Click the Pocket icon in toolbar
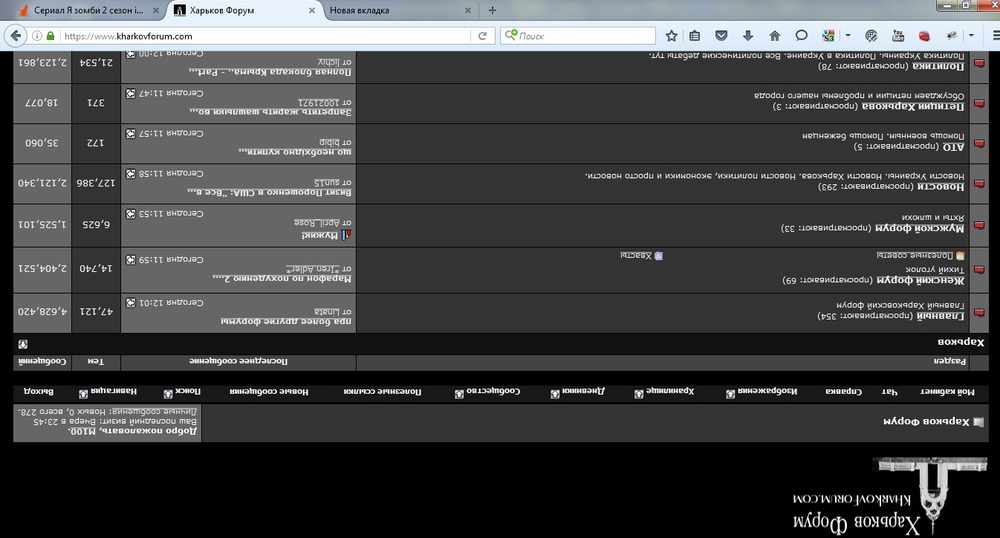 tap(721, 36)
